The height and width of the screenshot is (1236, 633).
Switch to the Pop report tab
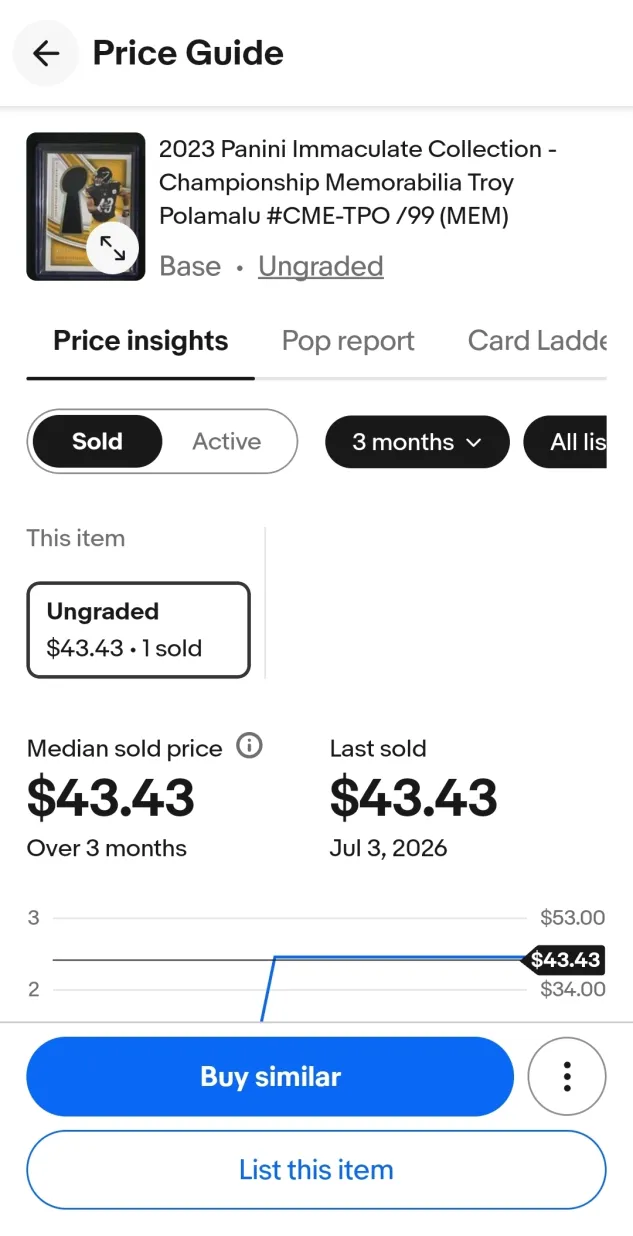pyautogui.click(x=348, y=341)
